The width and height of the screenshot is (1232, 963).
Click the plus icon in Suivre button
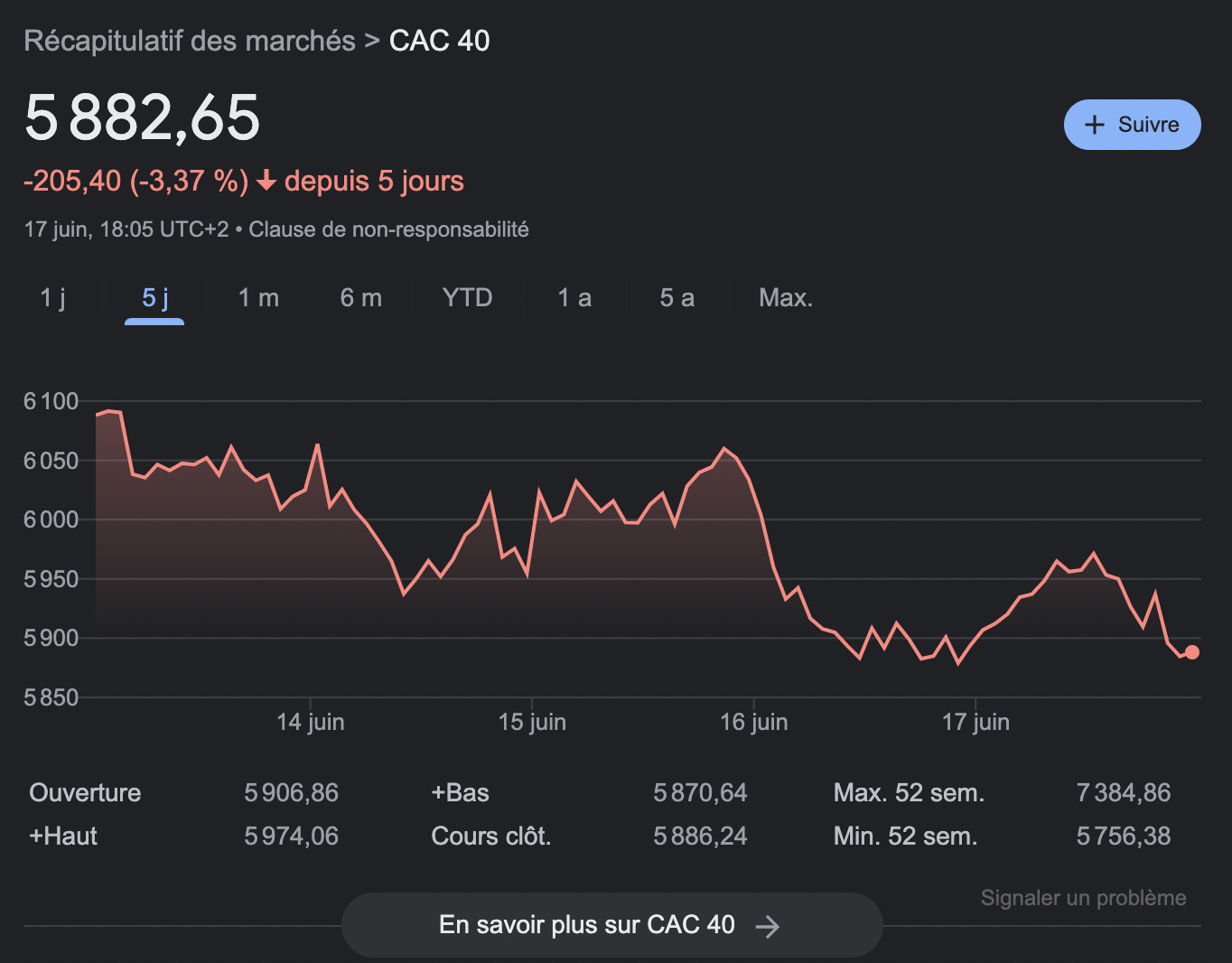(1094, 125)
